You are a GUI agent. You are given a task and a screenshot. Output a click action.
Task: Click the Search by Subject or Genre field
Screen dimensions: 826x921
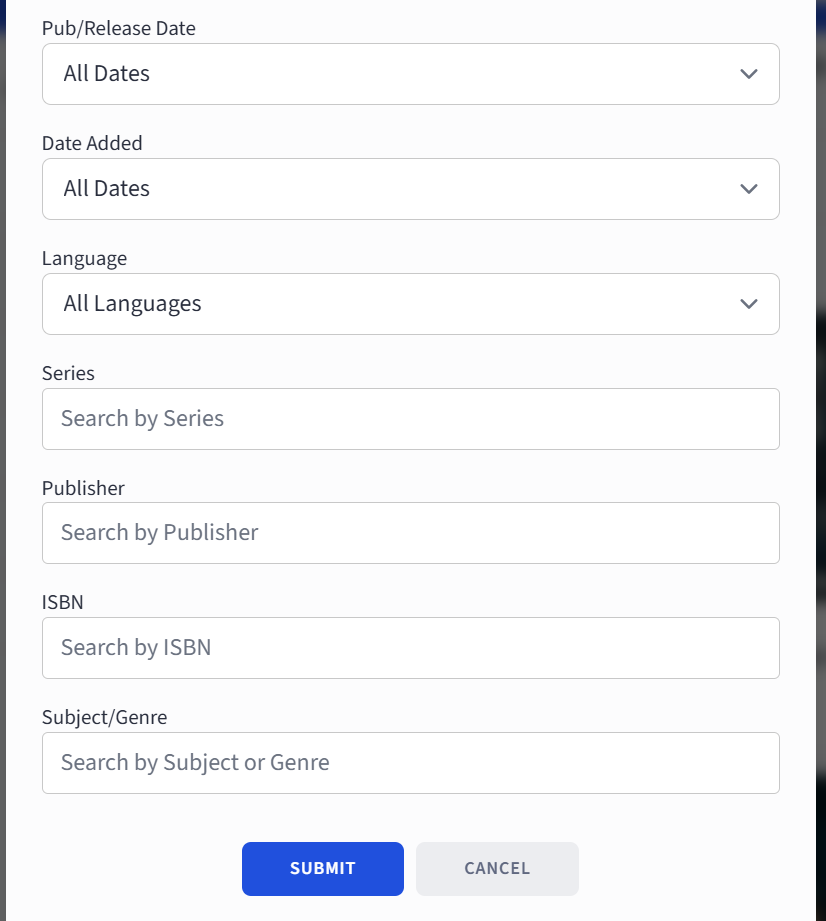click(x=410, y=762)
